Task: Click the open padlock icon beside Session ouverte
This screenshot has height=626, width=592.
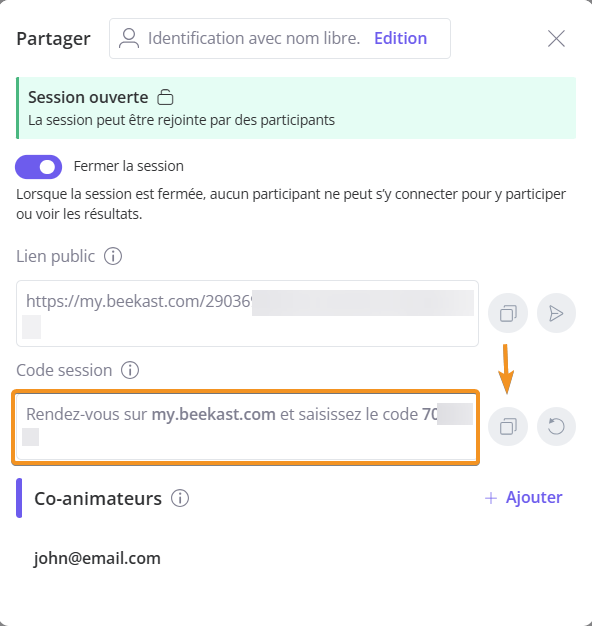Action: click(165, 97)
